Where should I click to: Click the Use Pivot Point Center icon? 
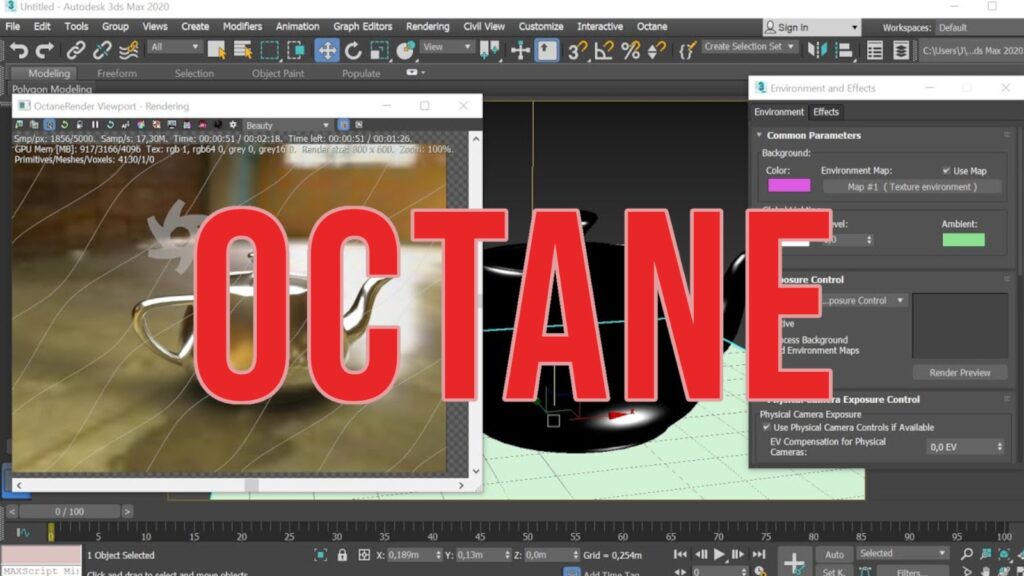pyautogui.click(x=490, y=50)
